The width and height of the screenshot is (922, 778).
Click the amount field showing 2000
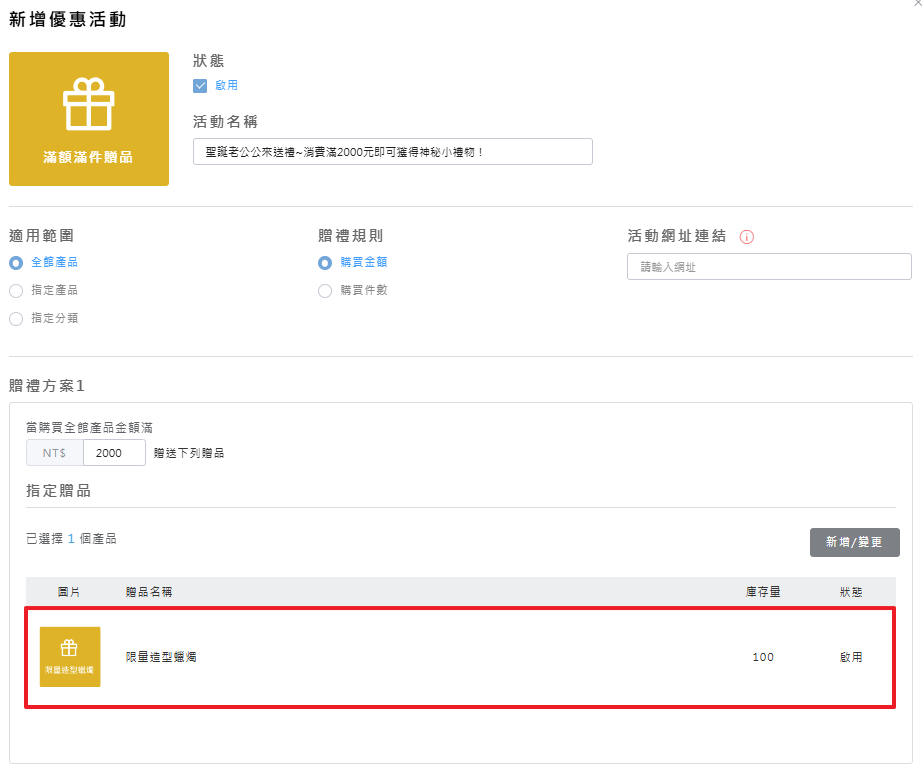[114, 453]
